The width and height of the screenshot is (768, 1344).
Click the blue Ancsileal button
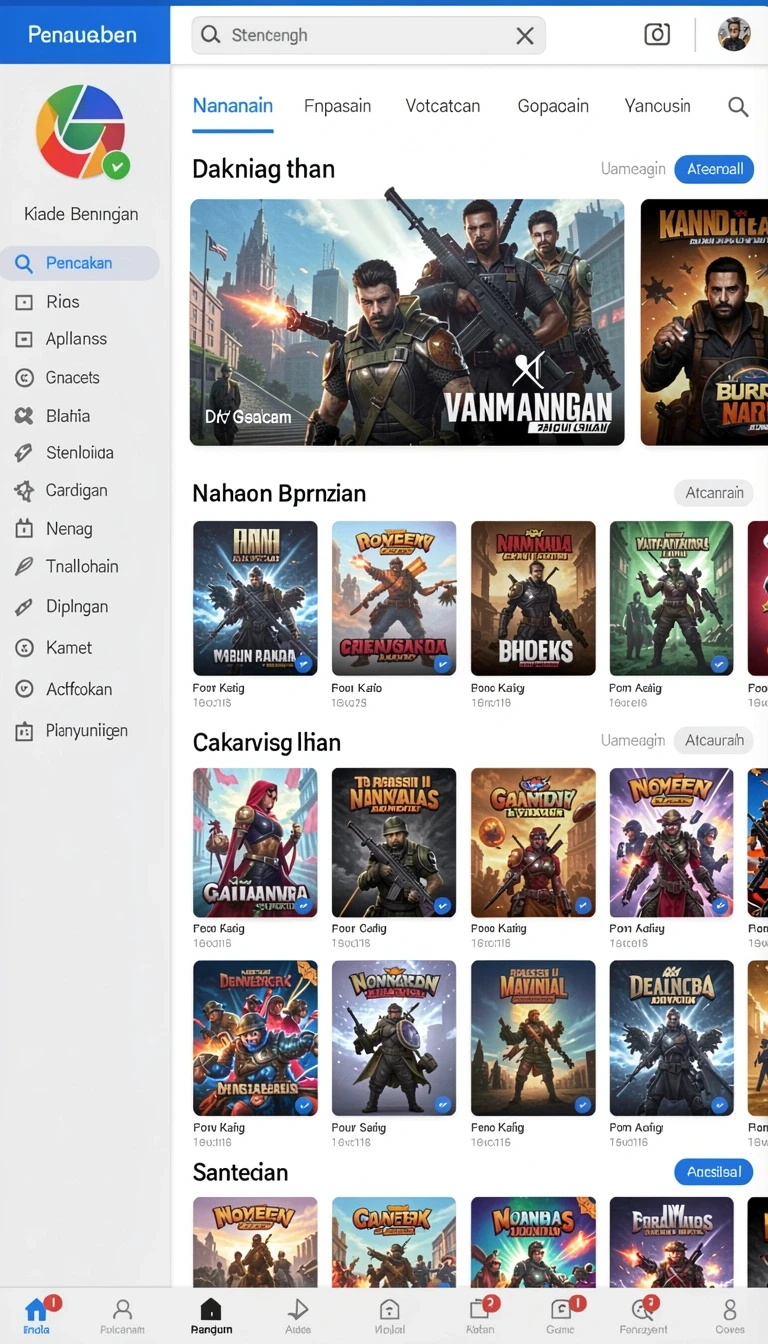click(x=714, y=1172)
